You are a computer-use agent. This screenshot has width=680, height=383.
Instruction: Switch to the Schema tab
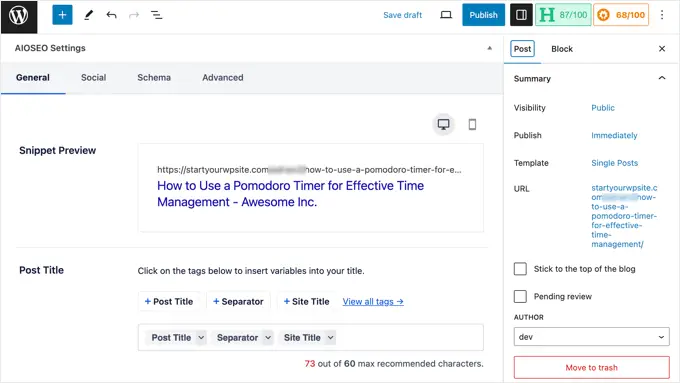coord(154,78)
